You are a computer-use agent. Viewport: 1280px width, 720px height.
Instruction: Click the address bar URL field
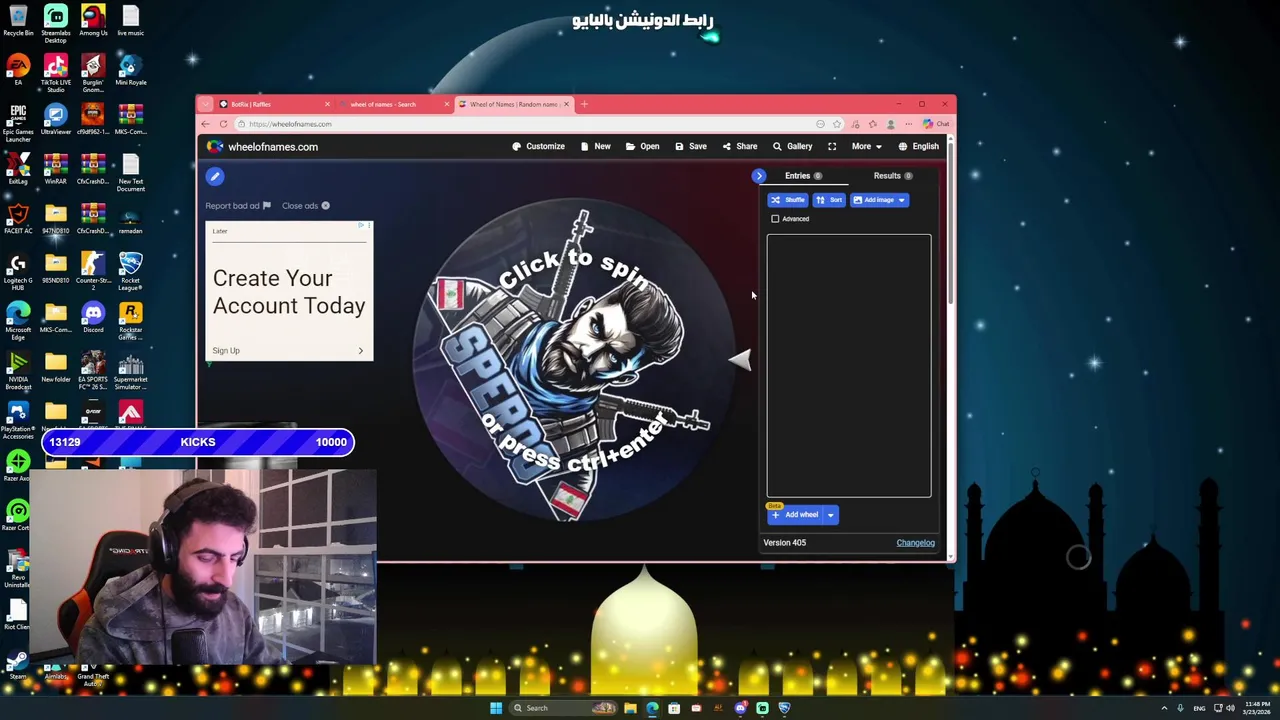525,124
